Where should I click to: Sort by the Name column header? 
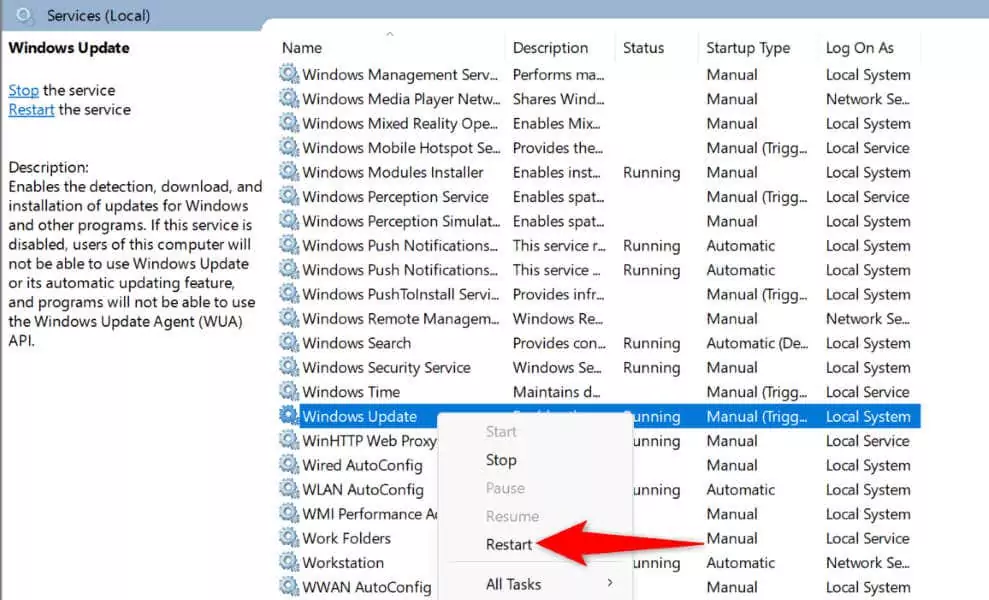tap(301, 48)
